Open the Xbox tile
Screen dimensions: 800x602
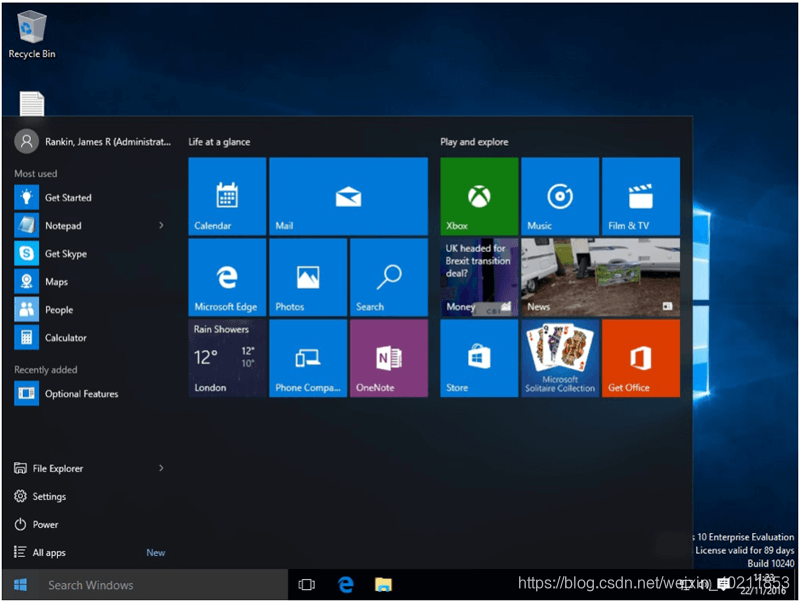click(x=479, y=196)
